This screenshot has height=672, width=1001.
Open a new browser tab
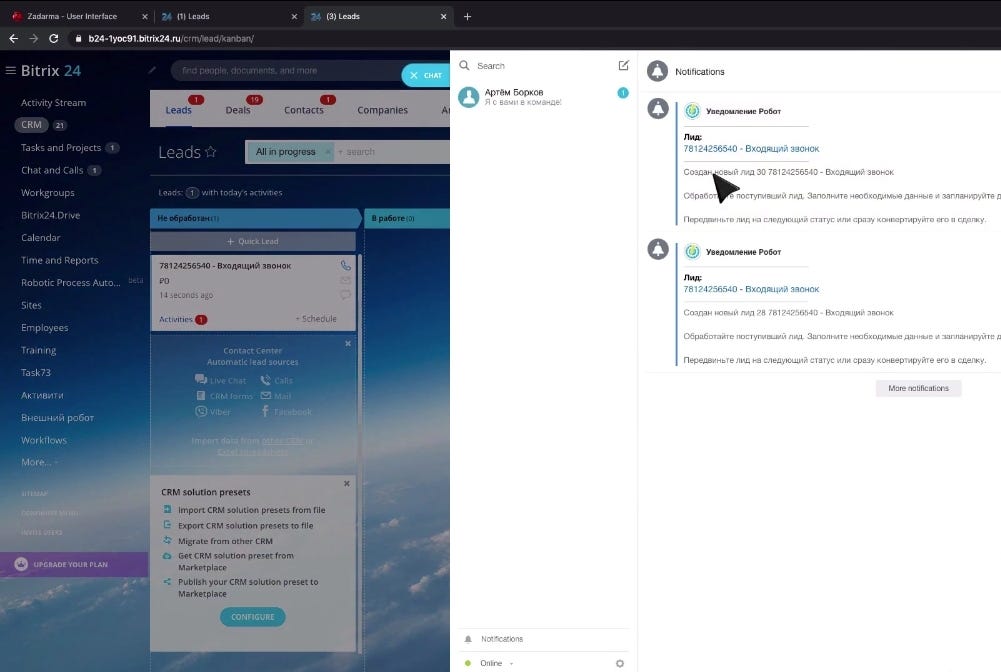[x=467, y=17]
